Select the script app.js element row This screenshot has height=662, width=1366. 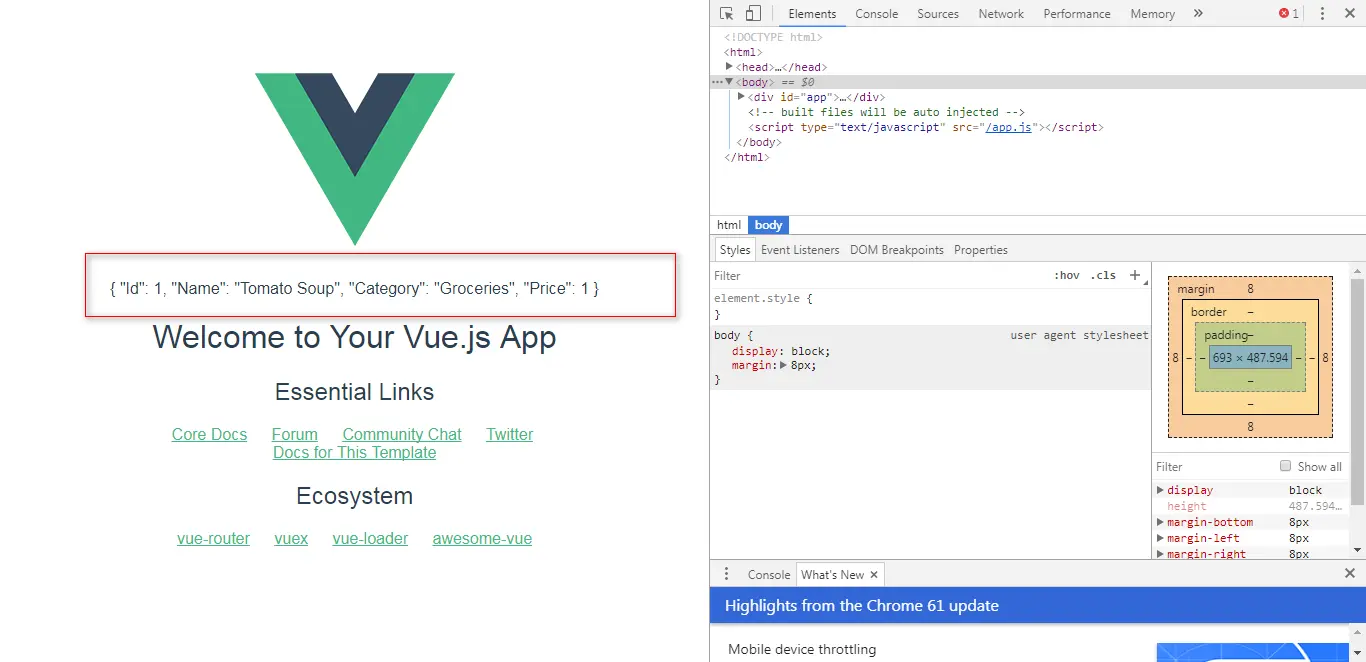click(x=925, y=127)
